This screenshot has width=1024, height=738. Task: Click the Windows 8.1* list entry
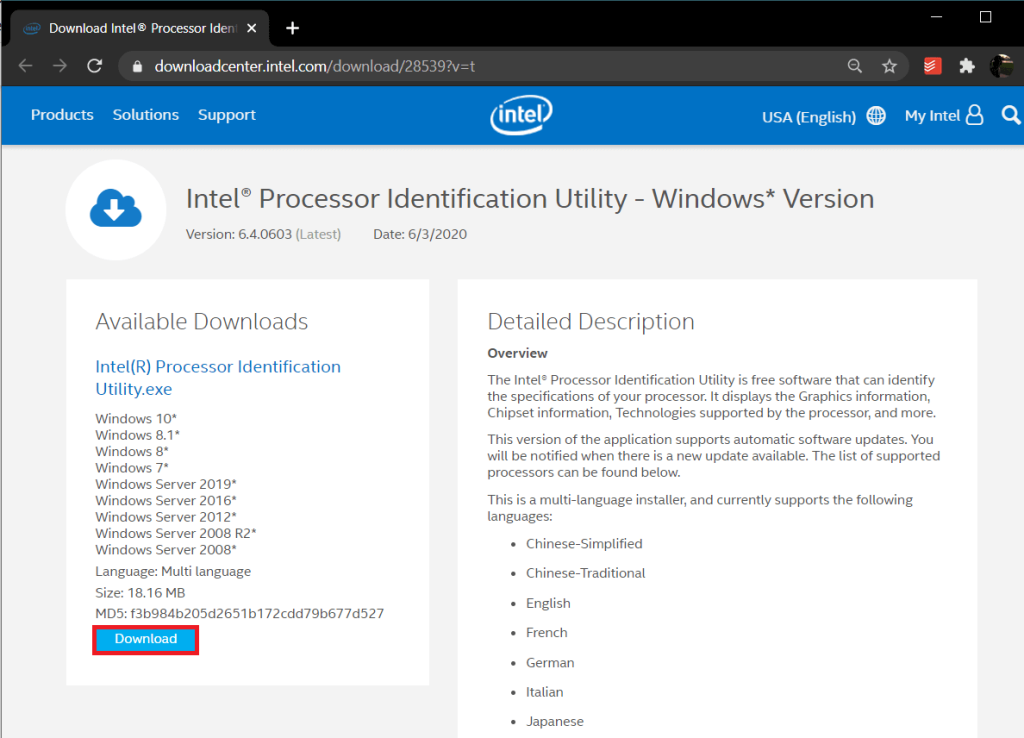click(137, 435)
